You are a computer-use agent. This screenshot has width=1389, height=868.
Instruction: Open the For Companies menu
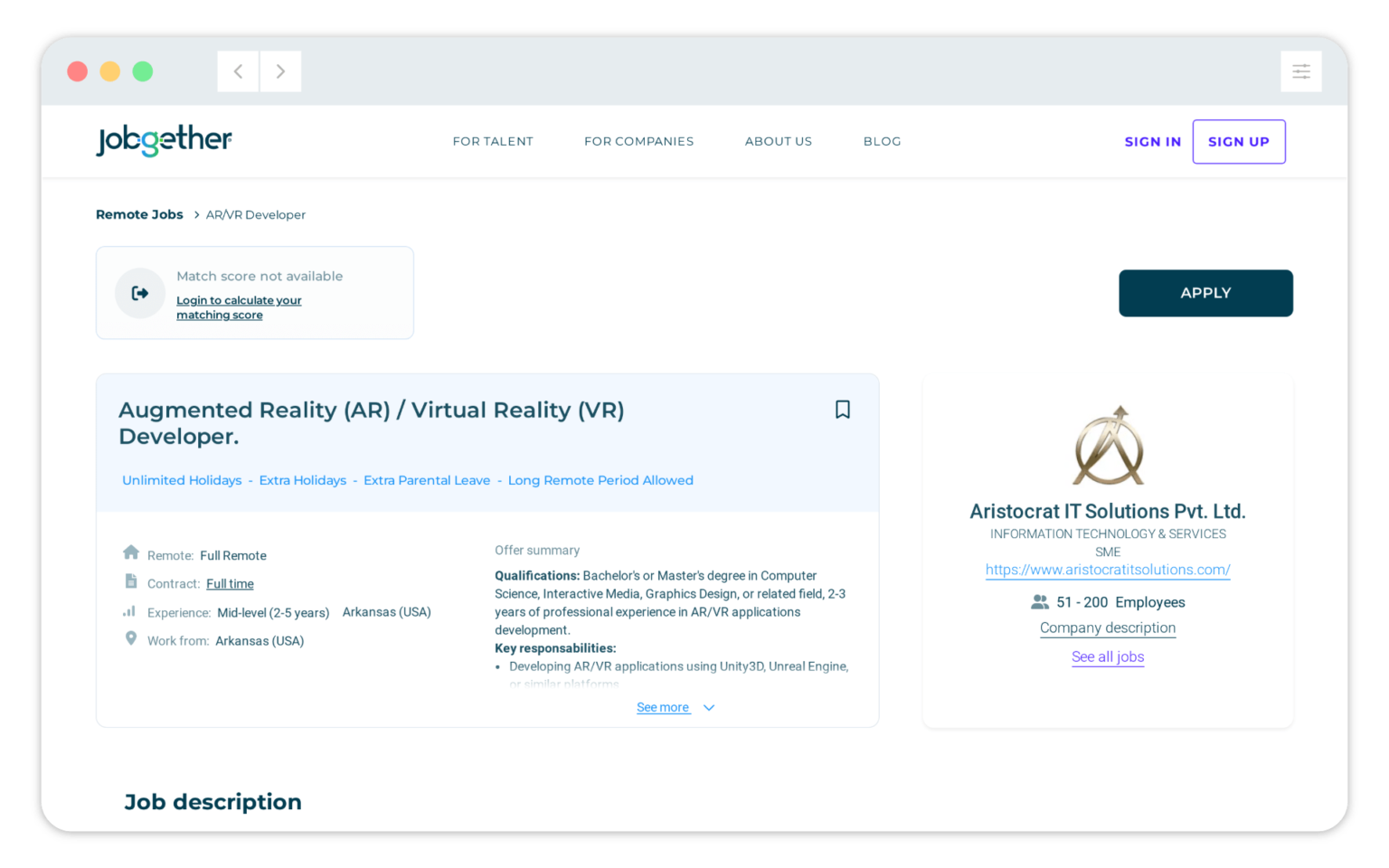tap(638, 141)
